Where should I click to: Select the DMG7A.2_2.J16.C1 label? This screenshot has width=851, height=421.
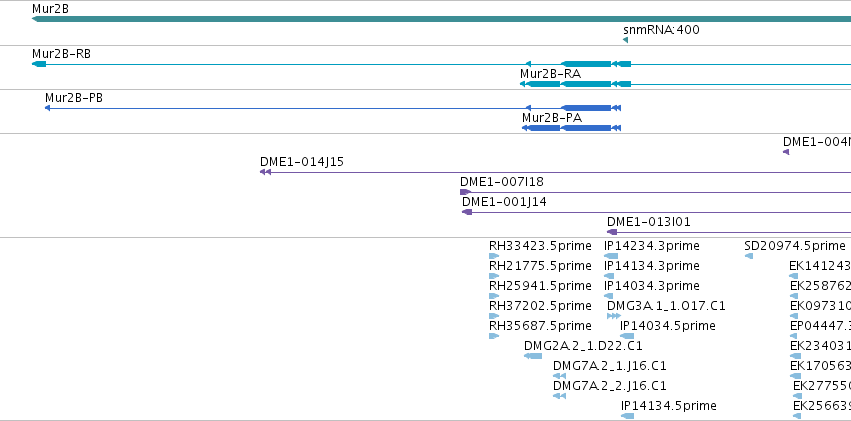(609, 386)
